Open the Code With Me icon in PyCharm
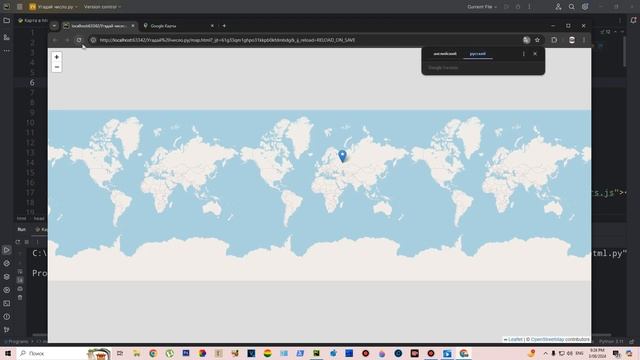 558,7
